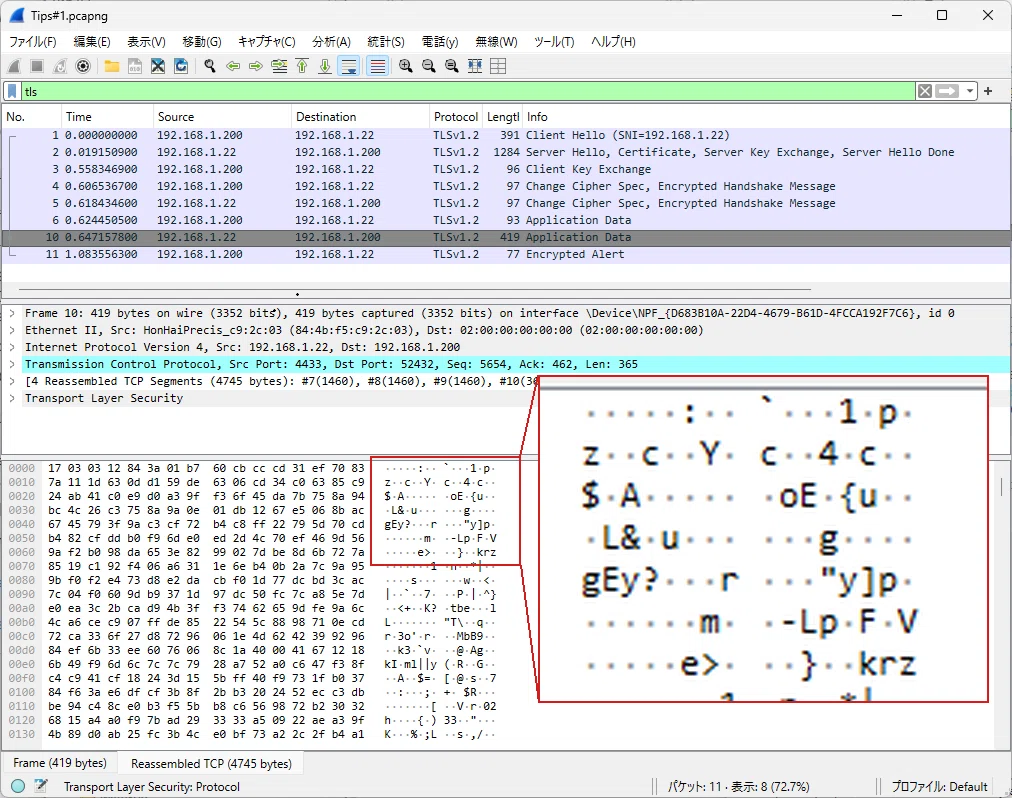Viewport: 1012px width, 798px height.
Task: Apply the display filter with the arrow button
Action: click(x=947, y=92)
